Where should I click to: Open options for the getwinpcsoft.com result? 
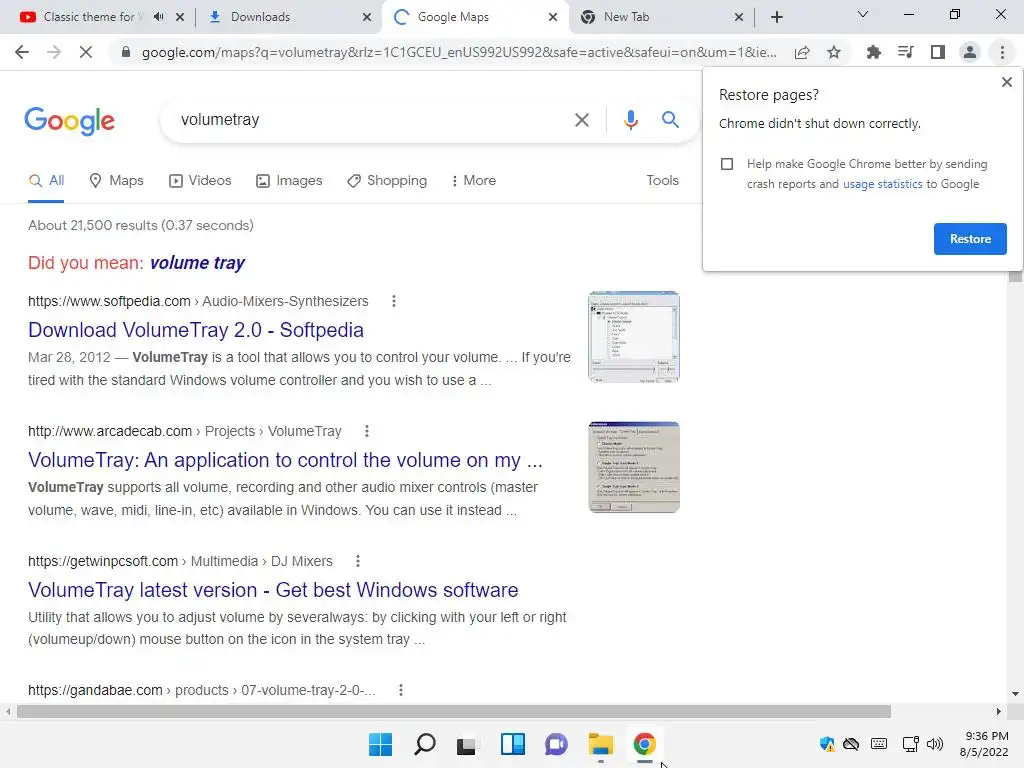(x=357, y=561)
